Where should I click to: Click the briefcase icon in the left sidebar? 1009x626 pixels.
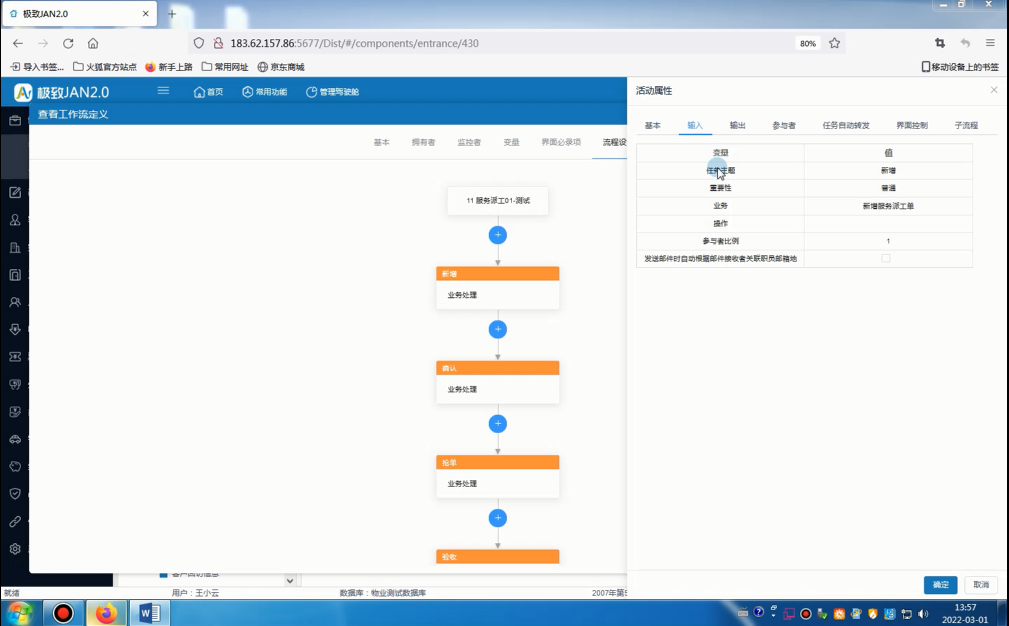coord(15,120)
